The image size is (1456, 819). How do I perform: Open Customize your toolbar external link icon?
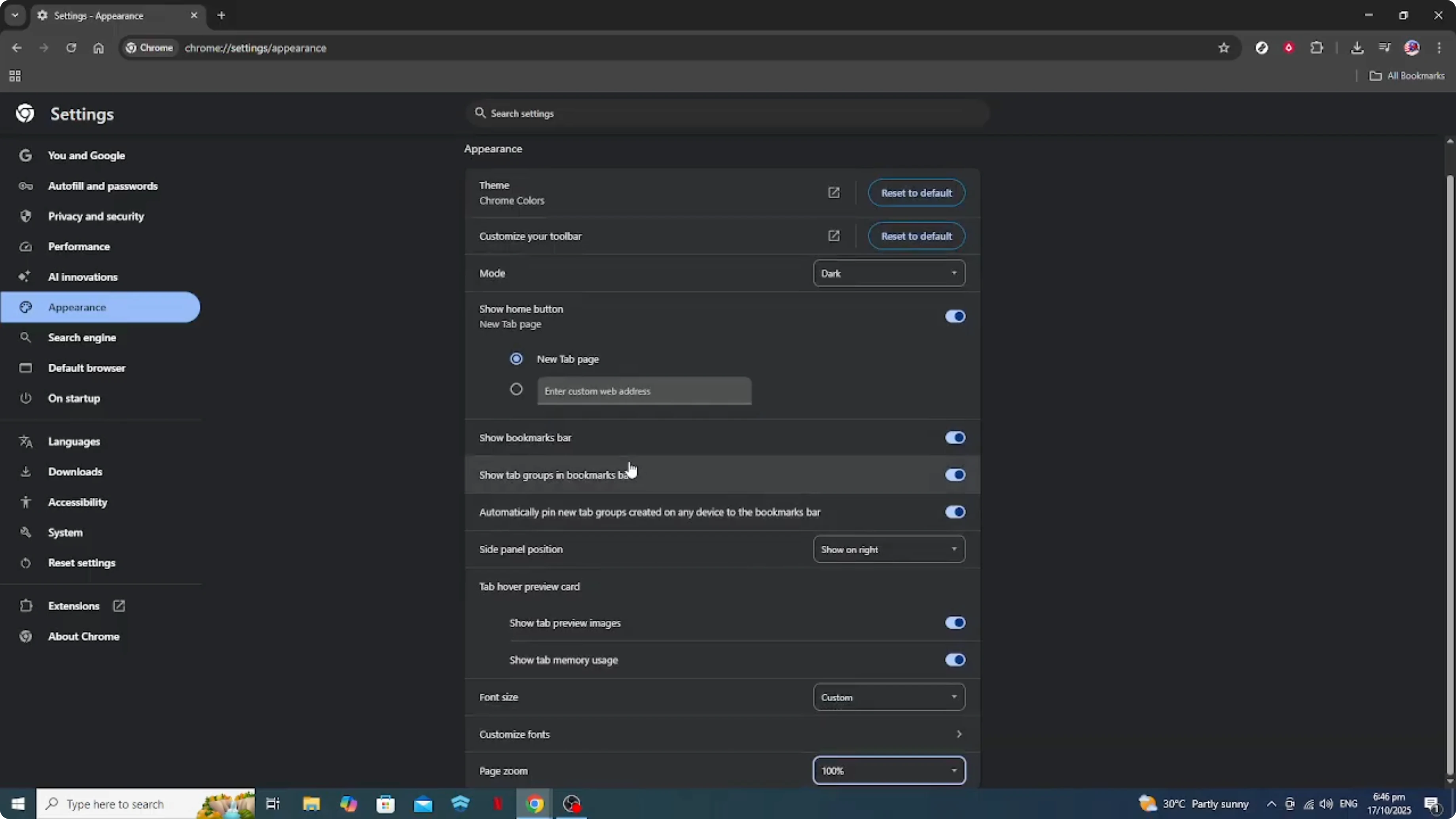tap(834, 236)
